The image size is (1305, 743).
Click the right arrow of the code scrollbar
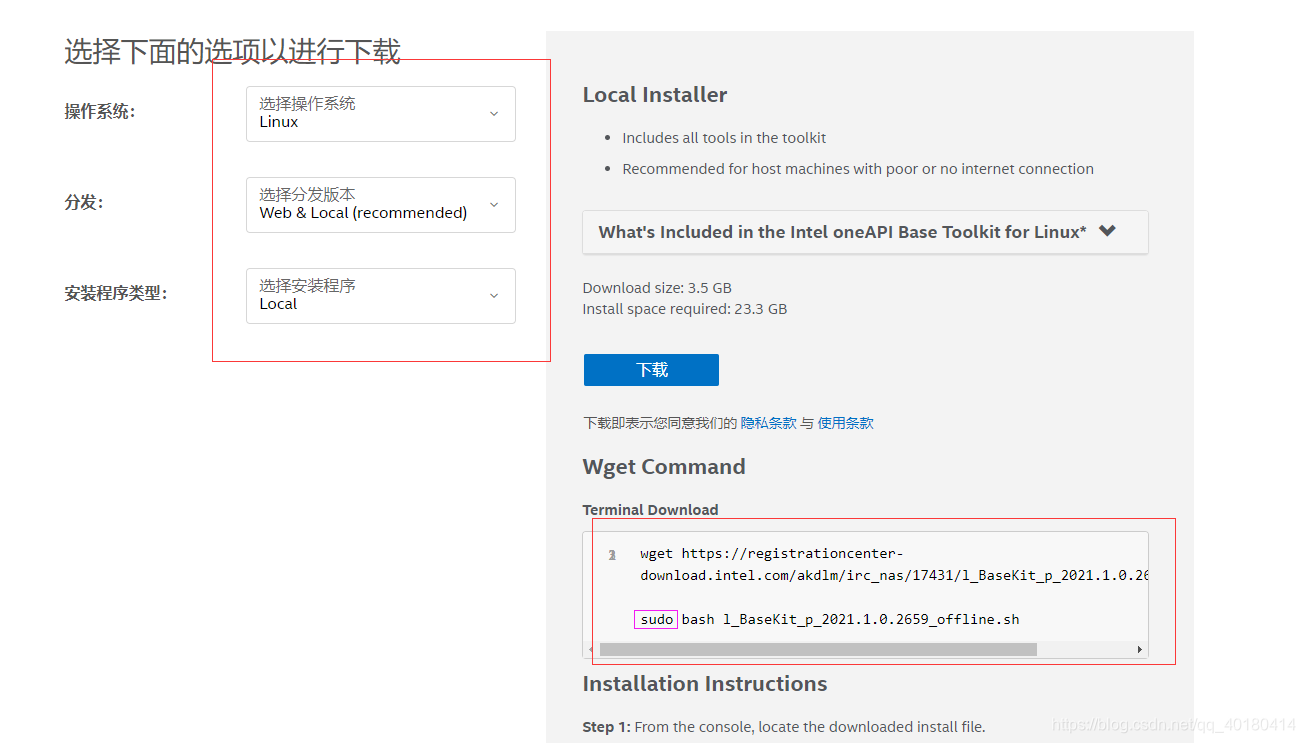pos(1139,649)
